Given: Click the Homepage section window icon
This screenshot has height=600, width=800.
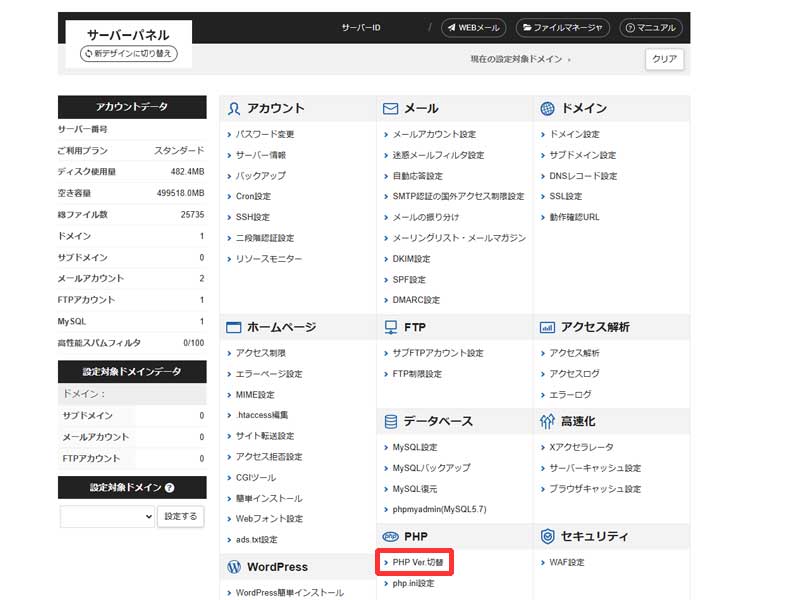Looking at the screenshot, I should coord(234,328).
